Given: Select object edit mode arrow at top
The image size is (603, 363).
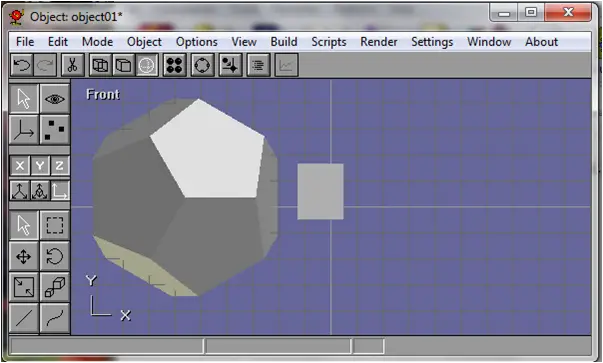Looking at the screenshot, I should point(24,99).
